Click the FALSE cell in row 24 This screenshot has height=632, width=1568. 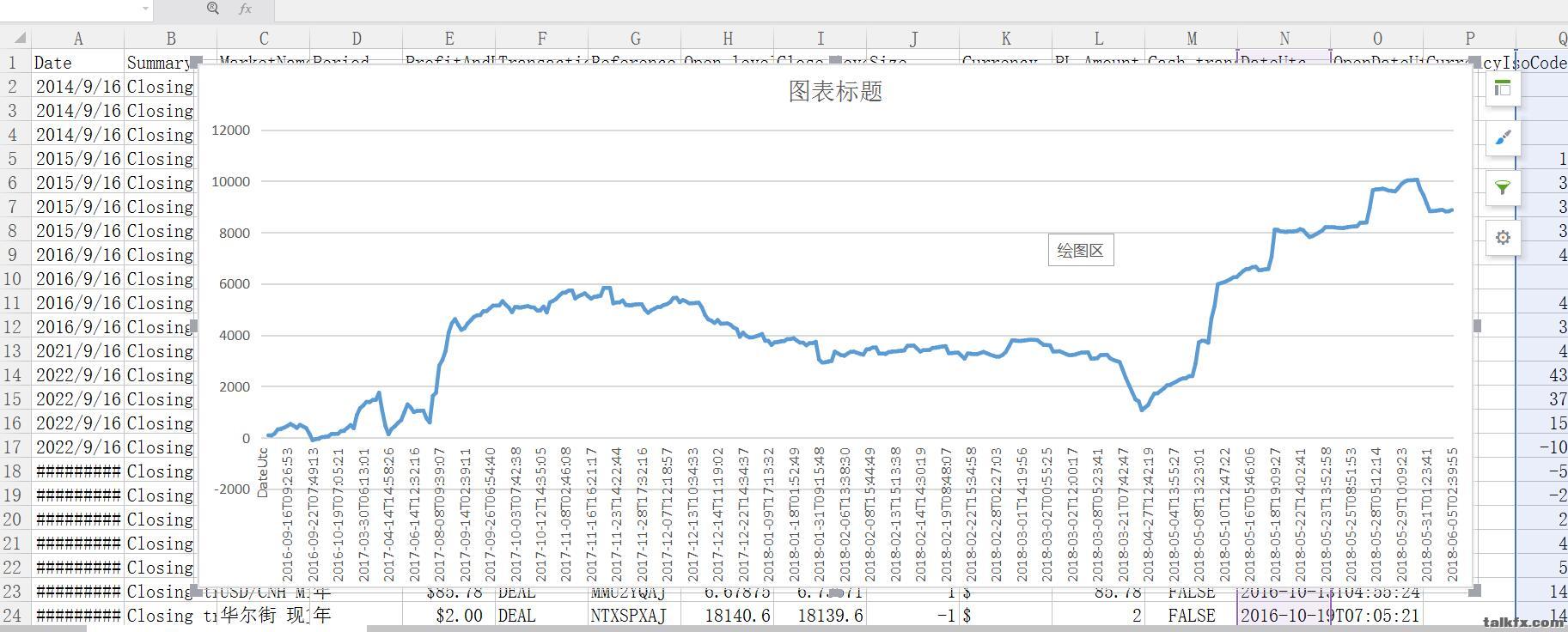1191,615
